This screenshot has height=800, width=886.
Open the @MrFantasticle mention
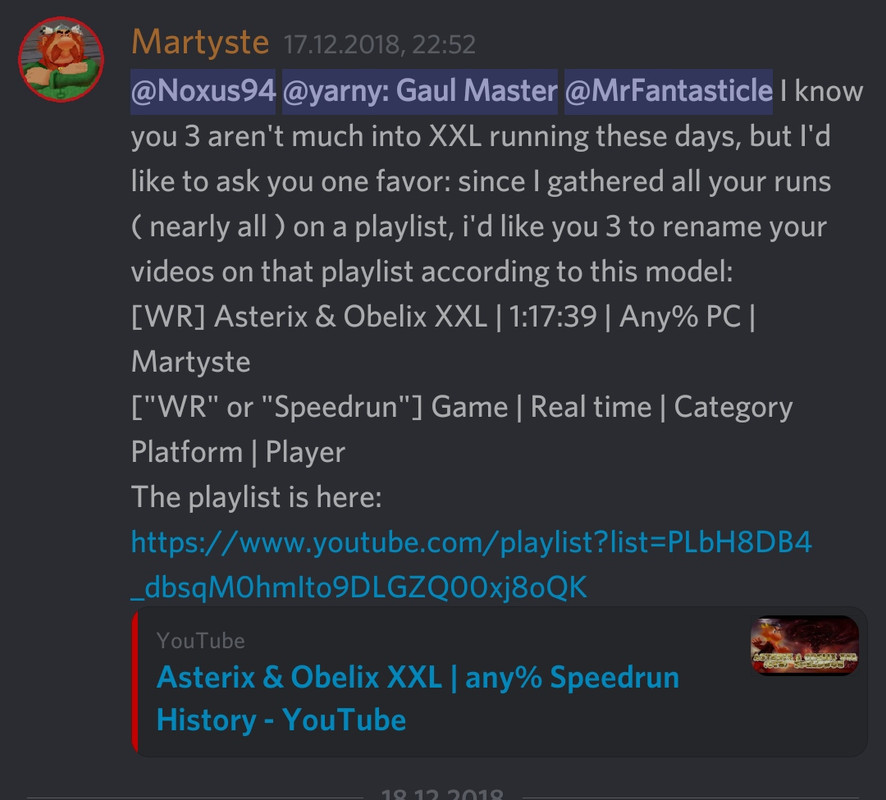tap(668, 92)
